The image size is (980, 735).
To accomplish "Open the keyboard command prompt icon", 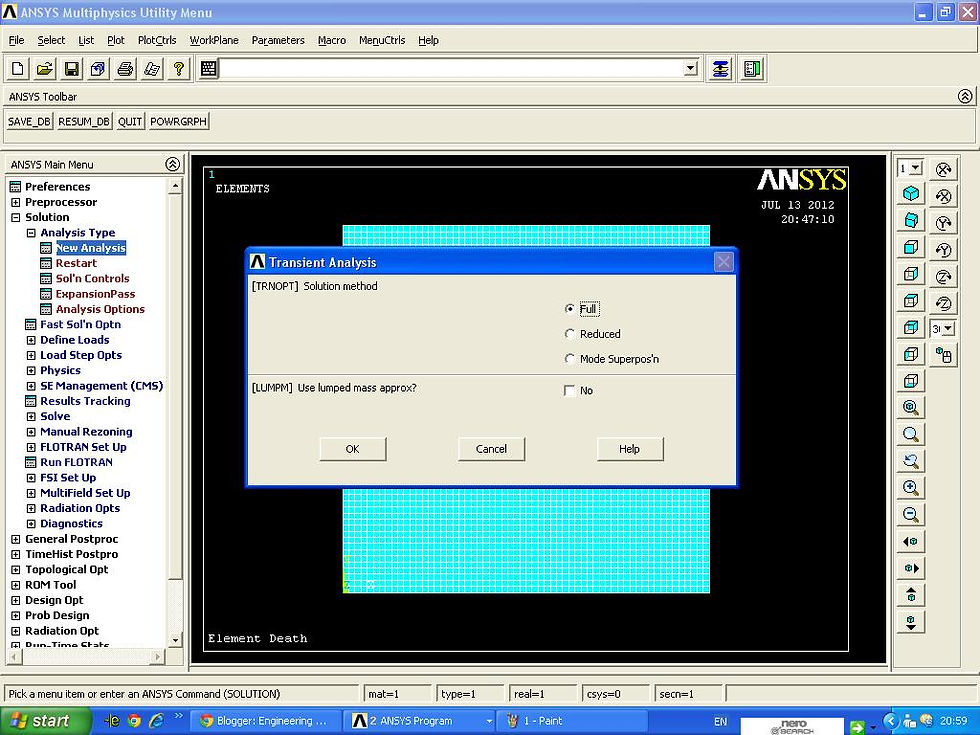I will 209,69.
